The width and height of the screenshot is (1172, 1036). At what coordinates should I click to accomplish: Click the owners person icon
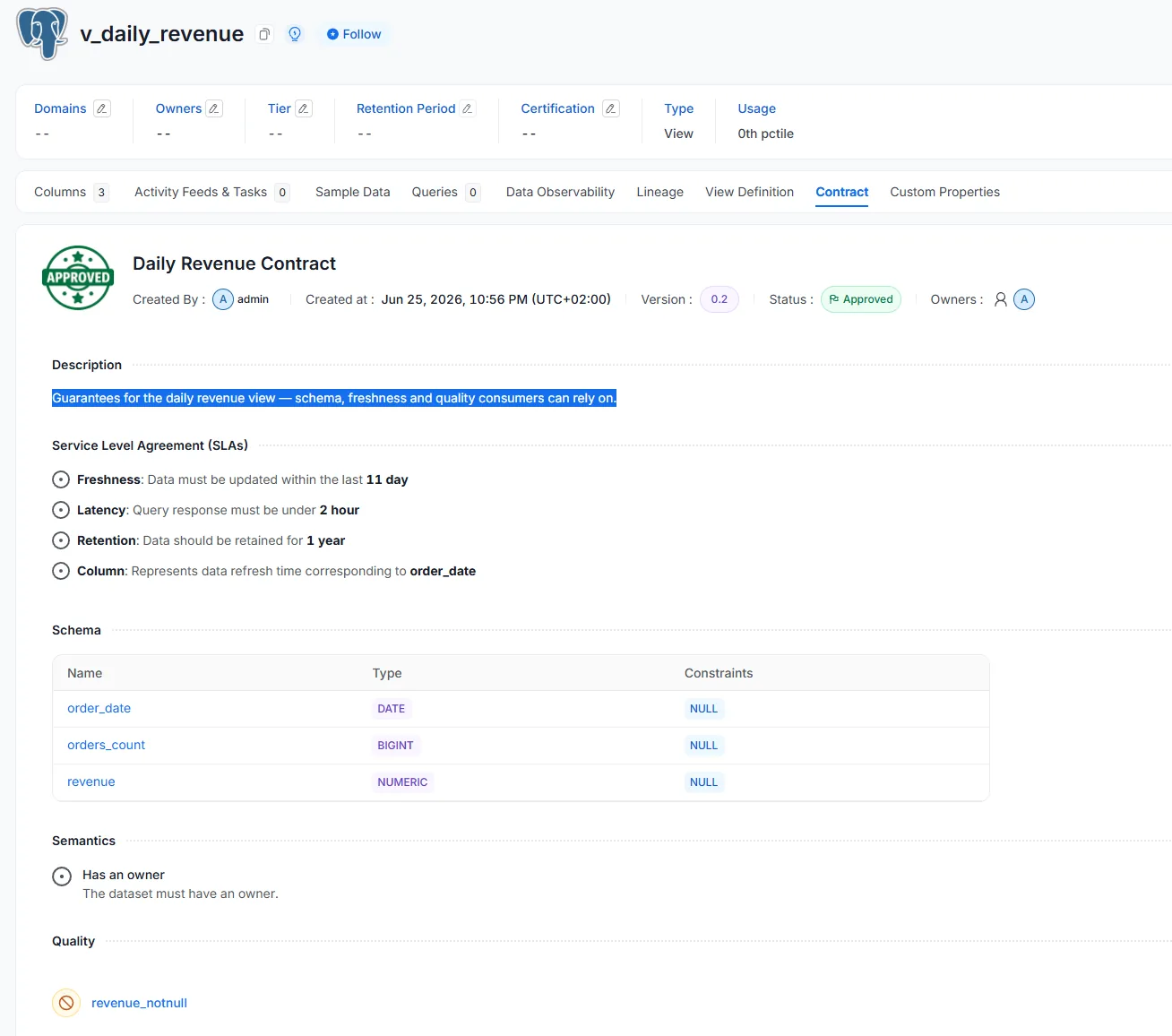[x=1001, y=299]
